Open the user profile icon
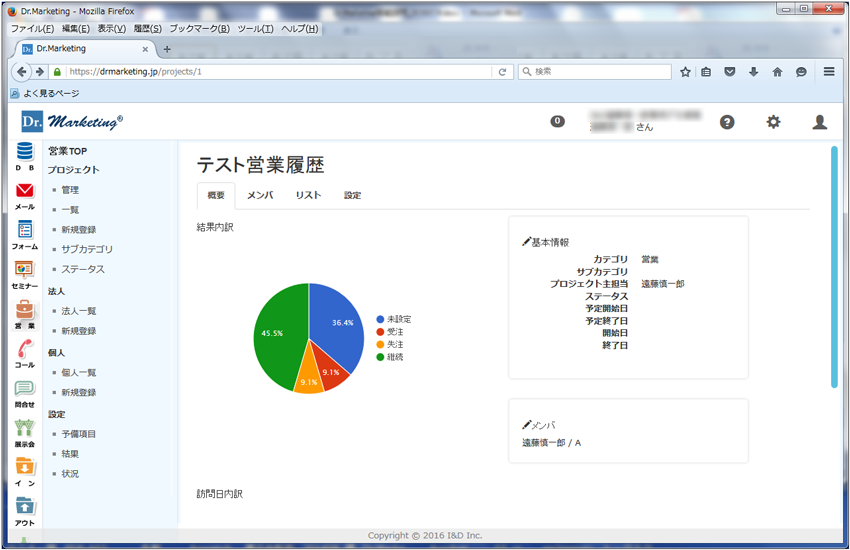850x550 pixels. coord(819,122)
